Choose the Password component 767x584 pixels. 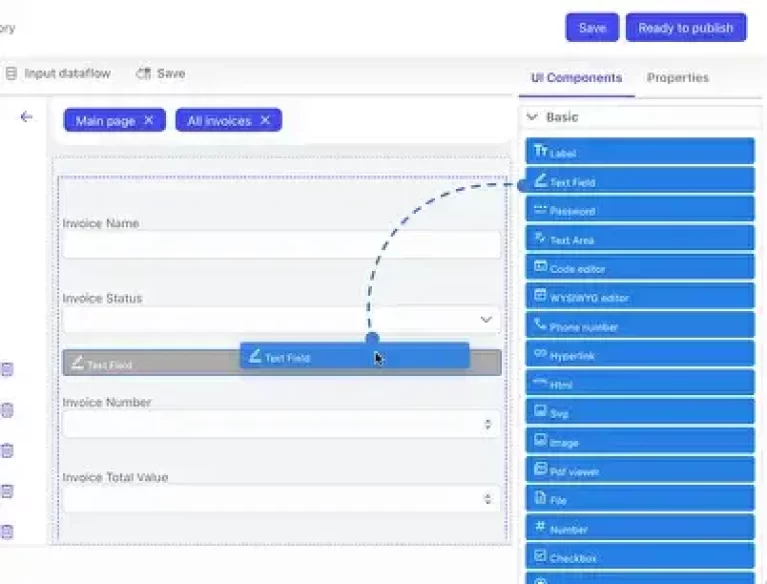[x=640, y=209]
